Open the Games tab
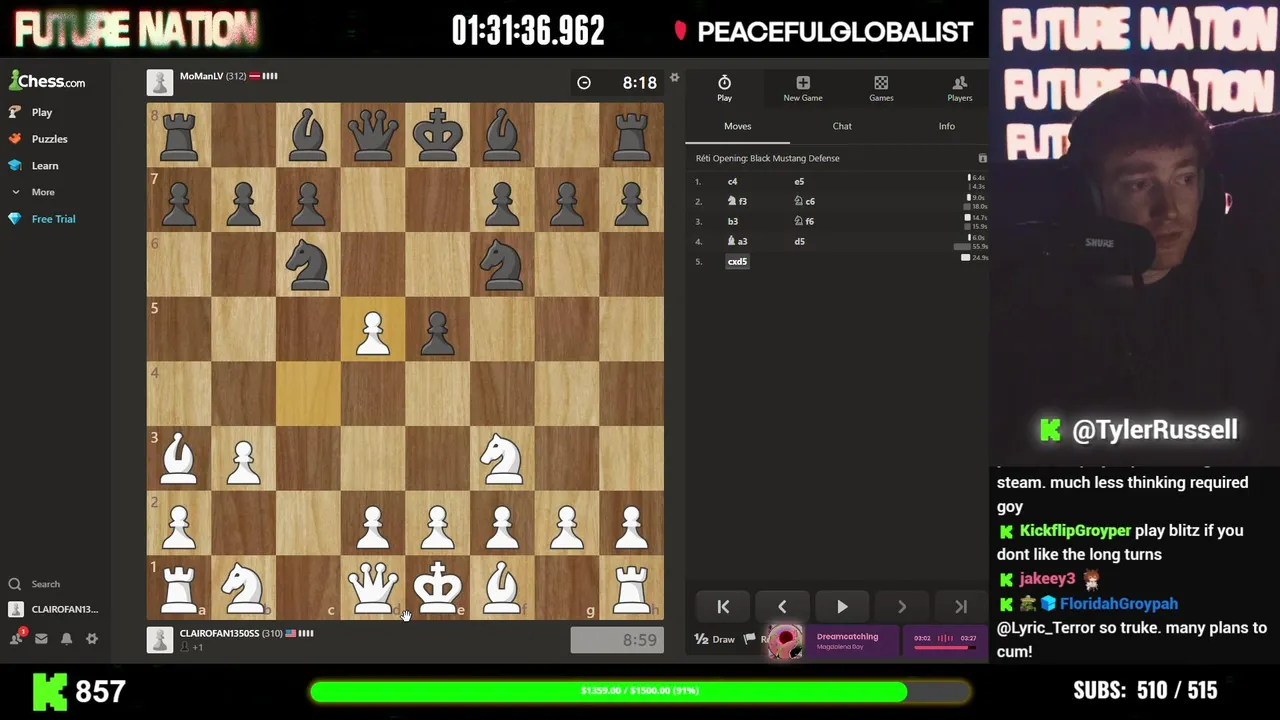Screen dimensions: 1280x720 (x=881, y=88)
